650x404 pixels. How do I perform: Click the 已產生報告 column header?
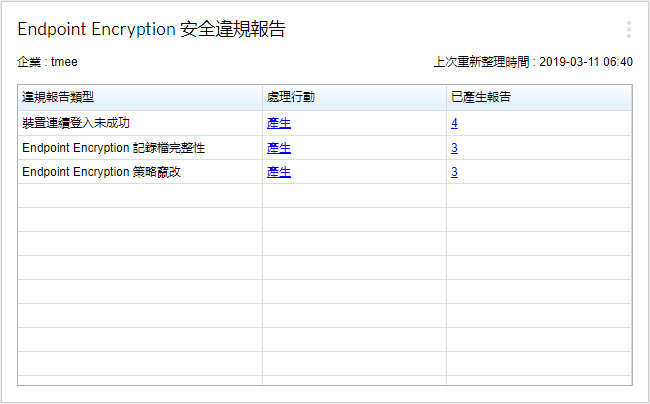click(479, 97)
